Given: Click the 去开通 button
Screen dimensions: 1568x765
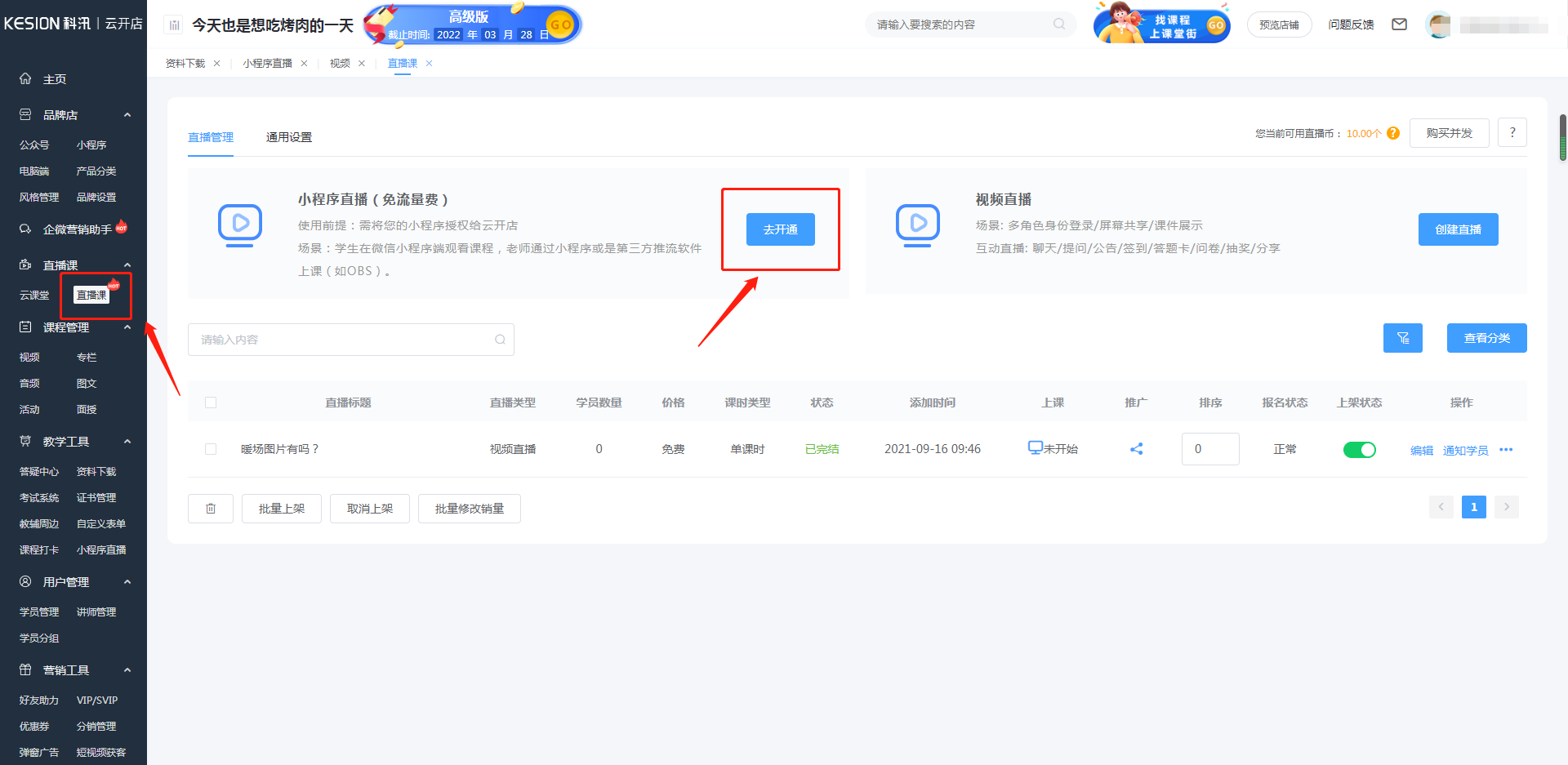Looking at the screenshot, I should [781, 229].
